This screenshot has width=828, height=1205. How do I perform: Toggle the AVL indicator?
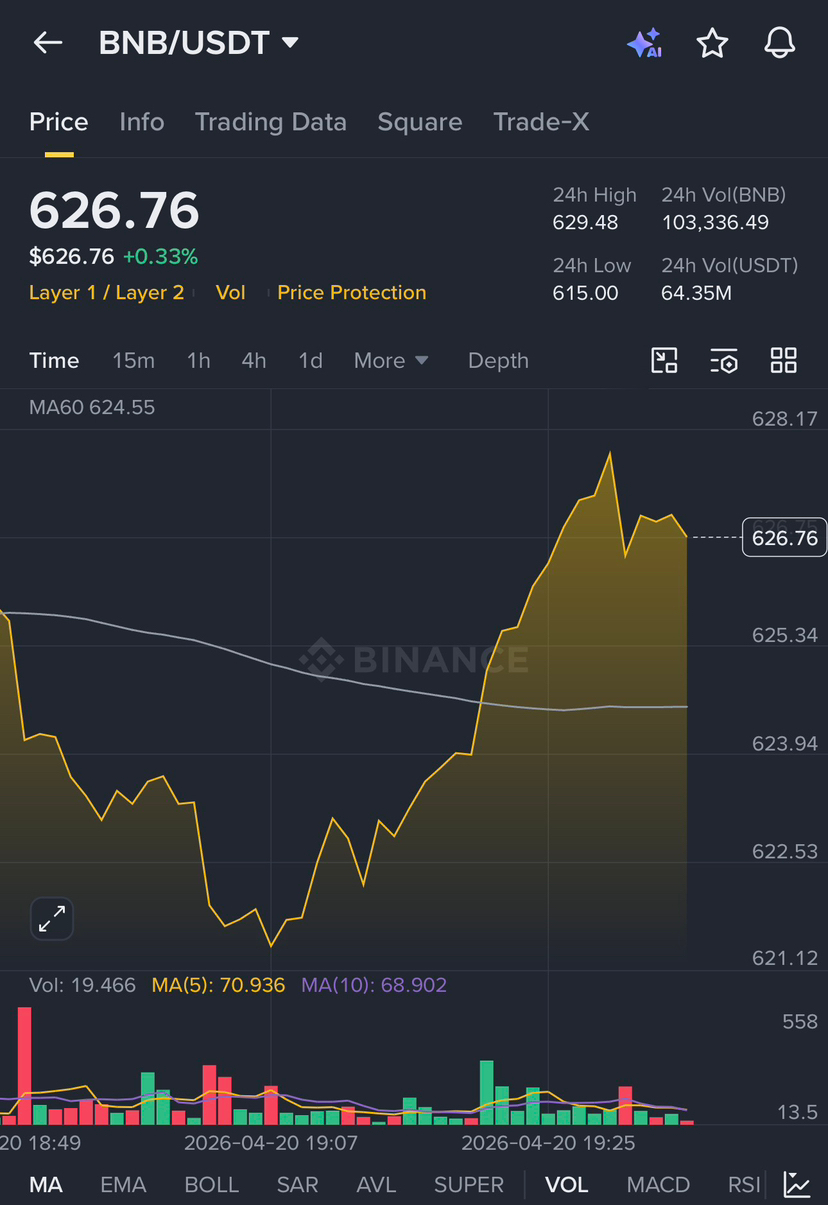click(x=376, y=1185)
